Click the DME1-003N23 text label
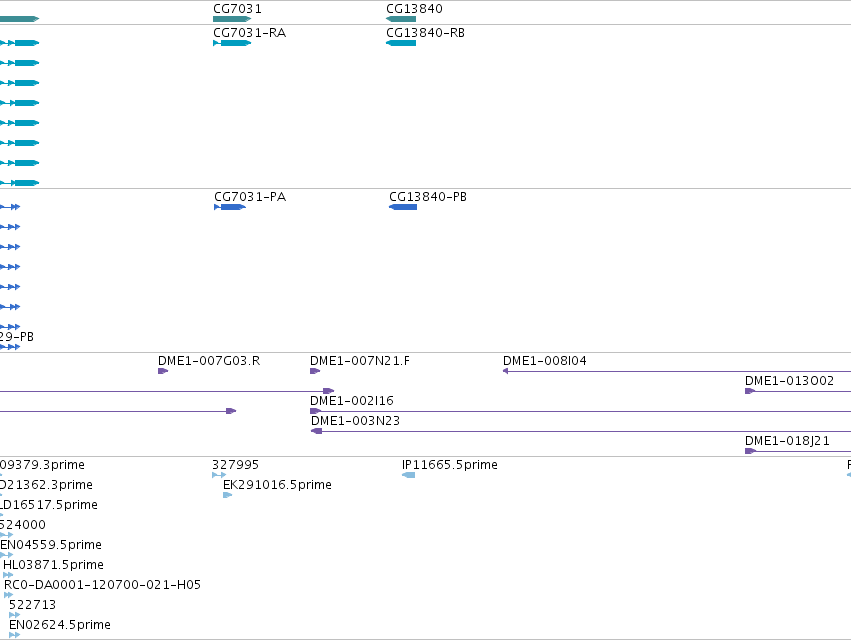This screenshot has height=640, width=851. (355, 421)
